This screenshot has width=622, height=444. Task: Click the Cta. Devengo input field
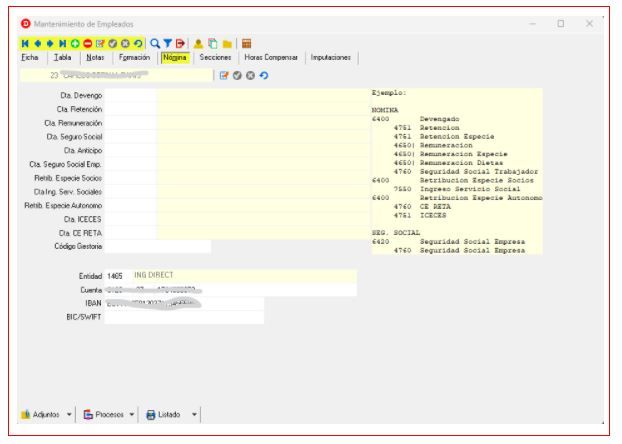tap(131, 95)
